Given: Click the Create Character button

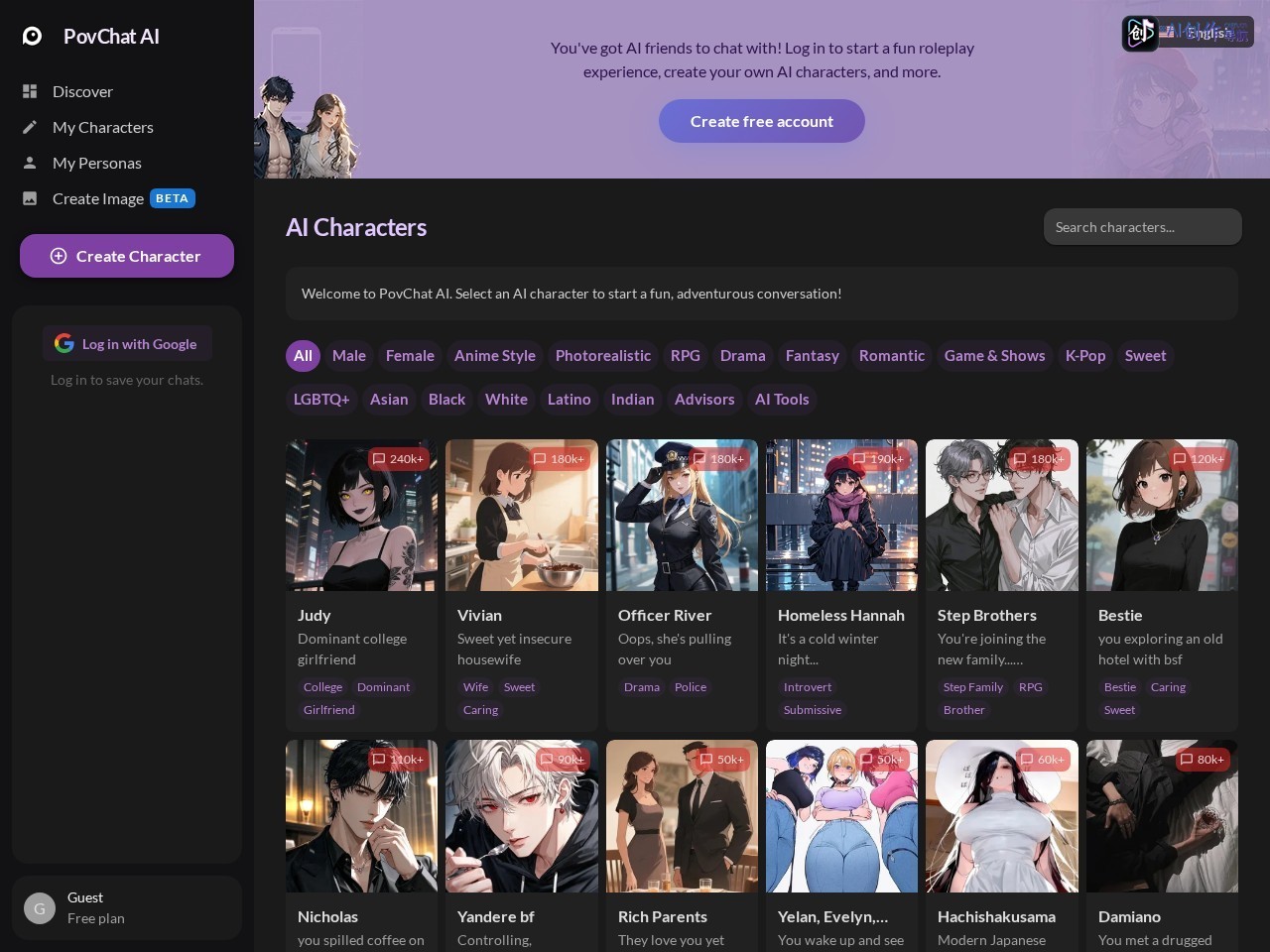Looking at the screenshot, I should [x=127, y=256].
